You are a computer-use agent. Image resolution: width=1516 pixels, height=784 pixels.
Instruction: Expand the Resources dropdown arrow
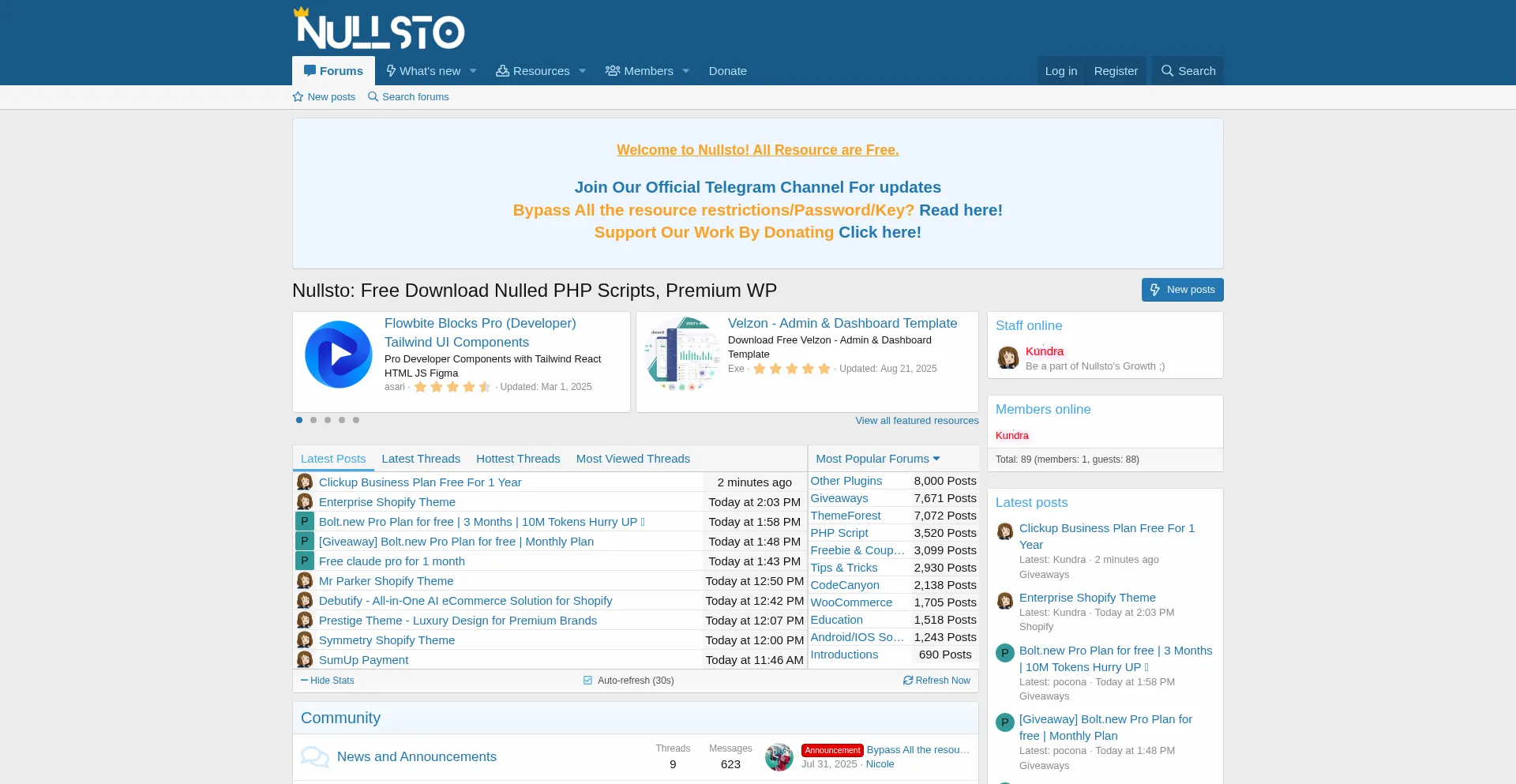click(583, 71)
